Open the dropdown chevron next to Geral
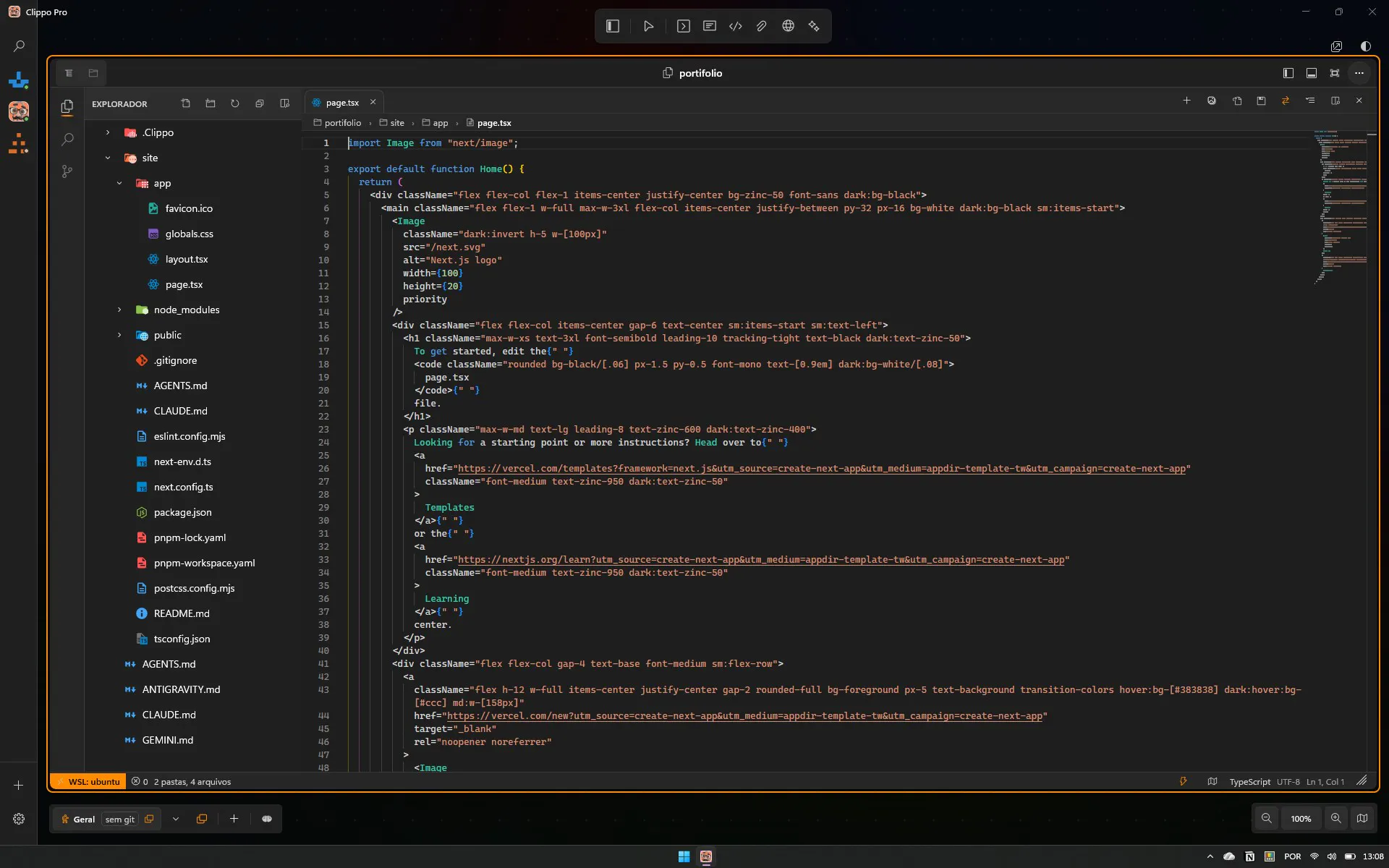The width and height of the screenshot is (1389, 868). point(175,819)
